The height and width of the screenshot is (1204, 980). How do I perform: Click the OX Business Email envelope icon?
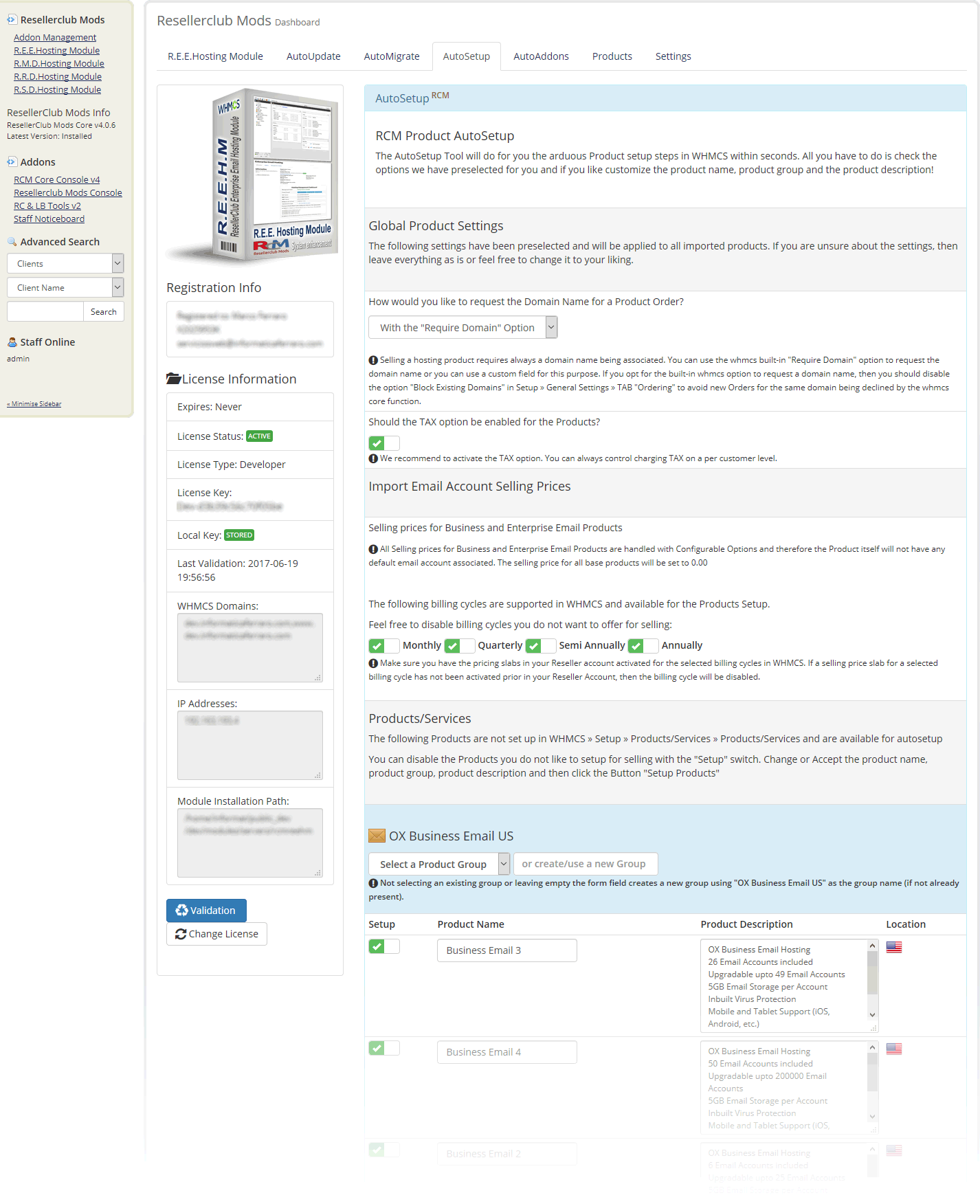377,836
